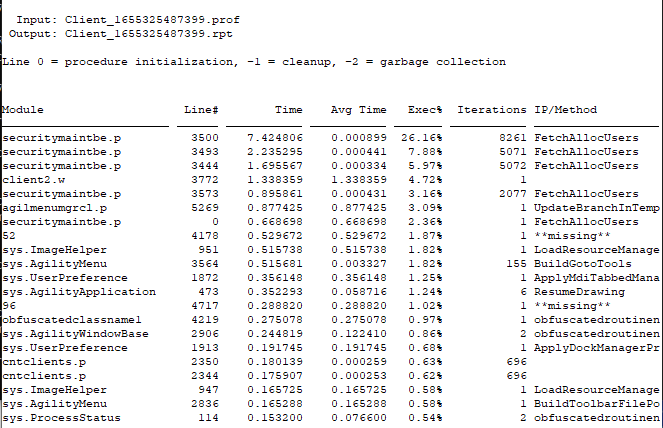Click the Line# column header

point(201,110)
